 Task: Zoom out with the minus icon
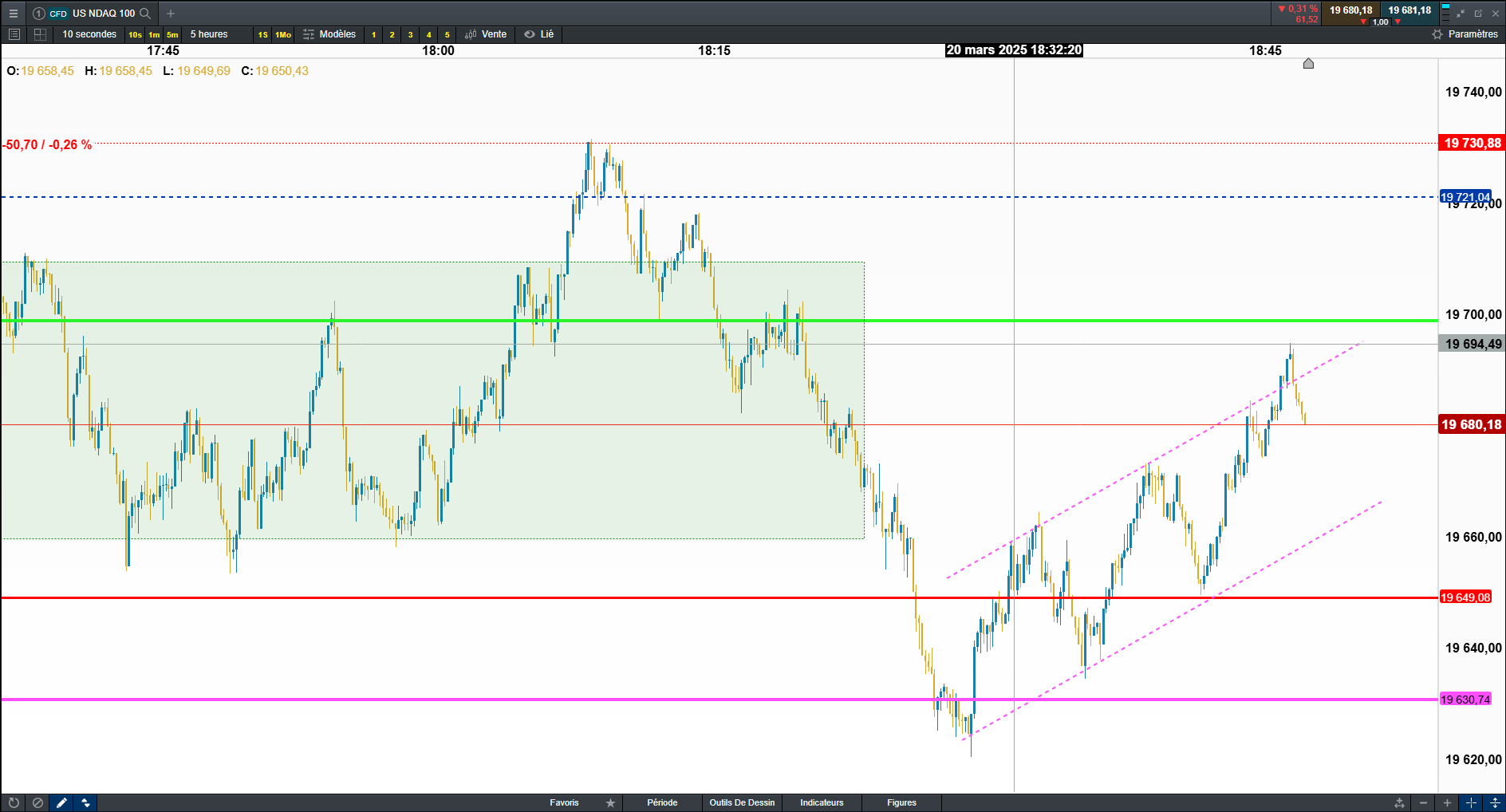1423,802
